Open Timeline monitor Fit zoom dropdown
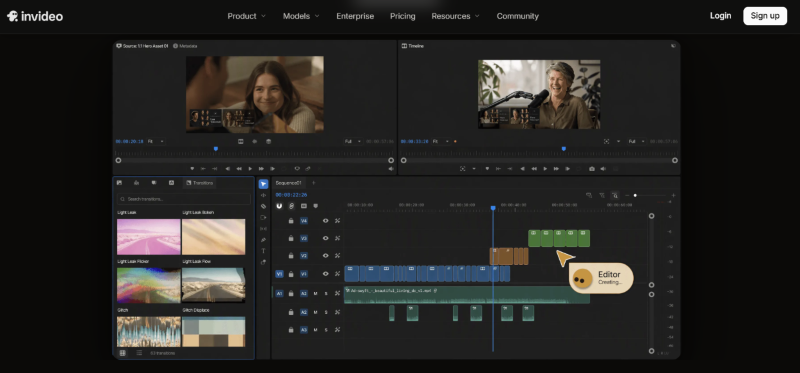This screenshot has height=373, width=800. [x=441, y=141]
